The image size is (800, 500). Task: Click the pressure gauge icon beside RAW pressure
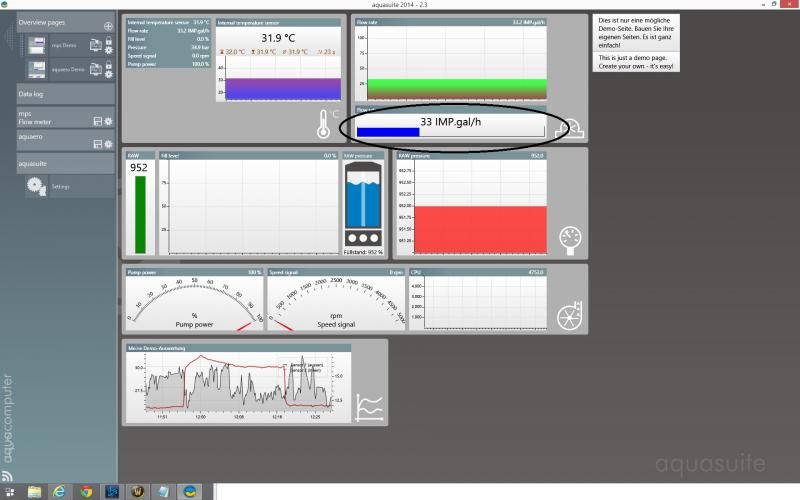571,237
